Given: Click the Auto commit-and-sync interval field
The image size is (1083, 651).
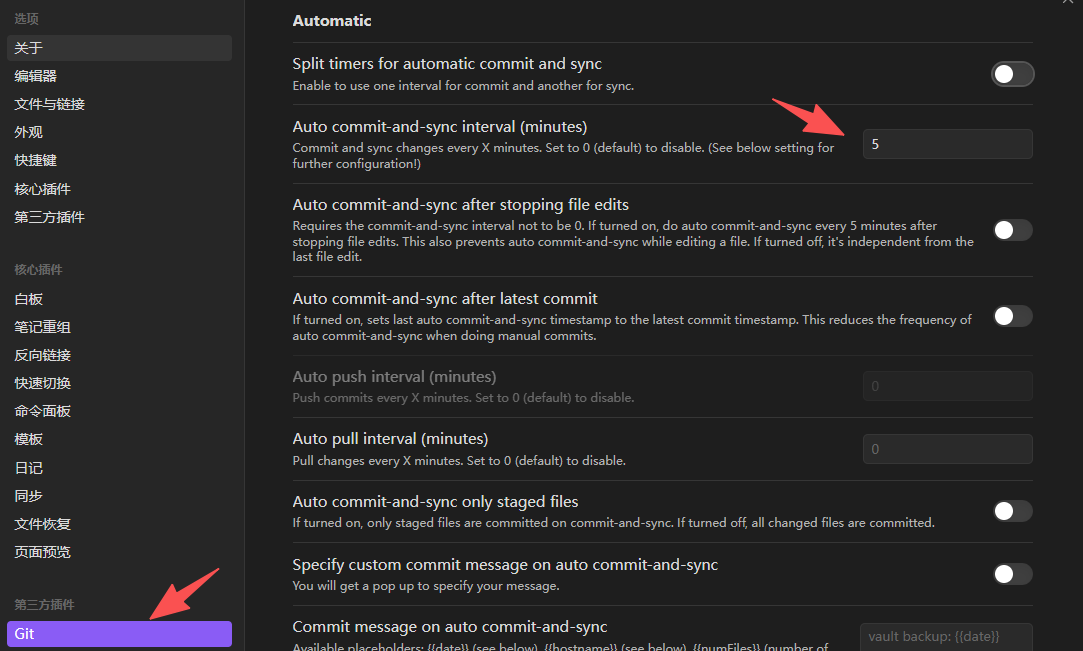Looking at the screenshot, I should click(948, 144).
